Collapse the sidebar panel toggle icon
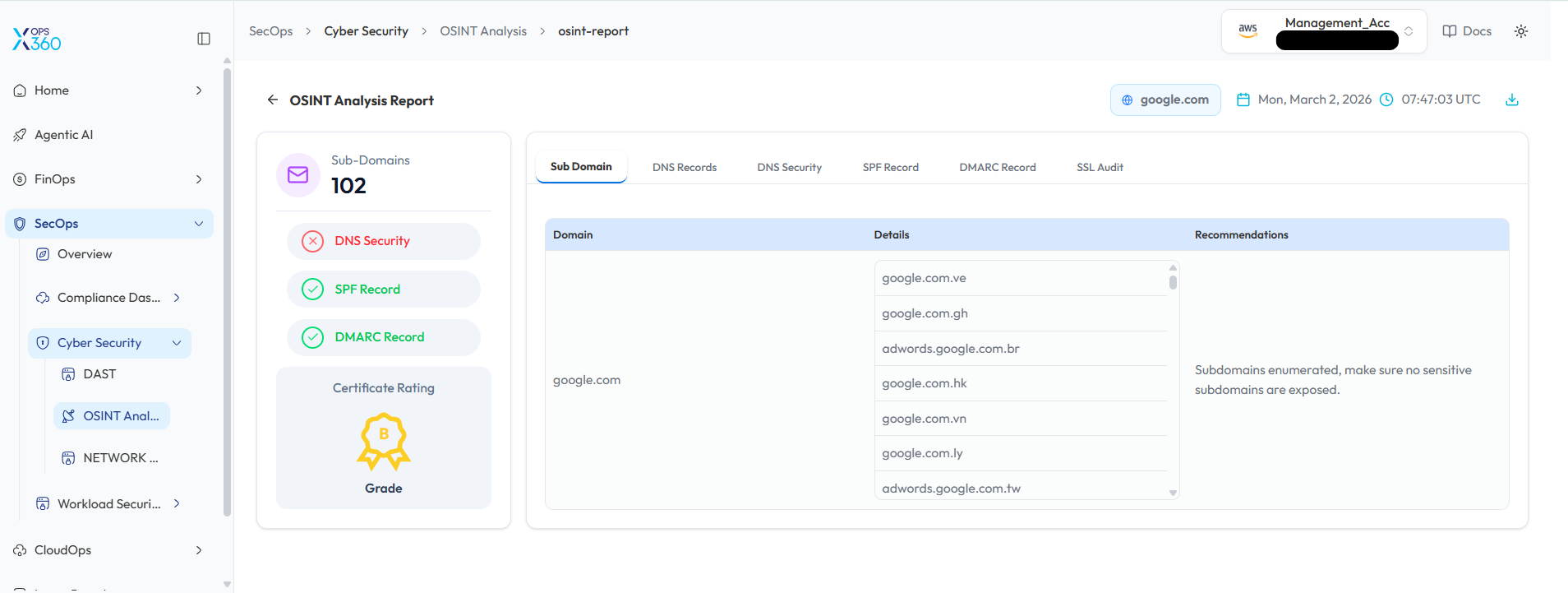Screen dimensions: 1568x593 (x=204, y=39)
